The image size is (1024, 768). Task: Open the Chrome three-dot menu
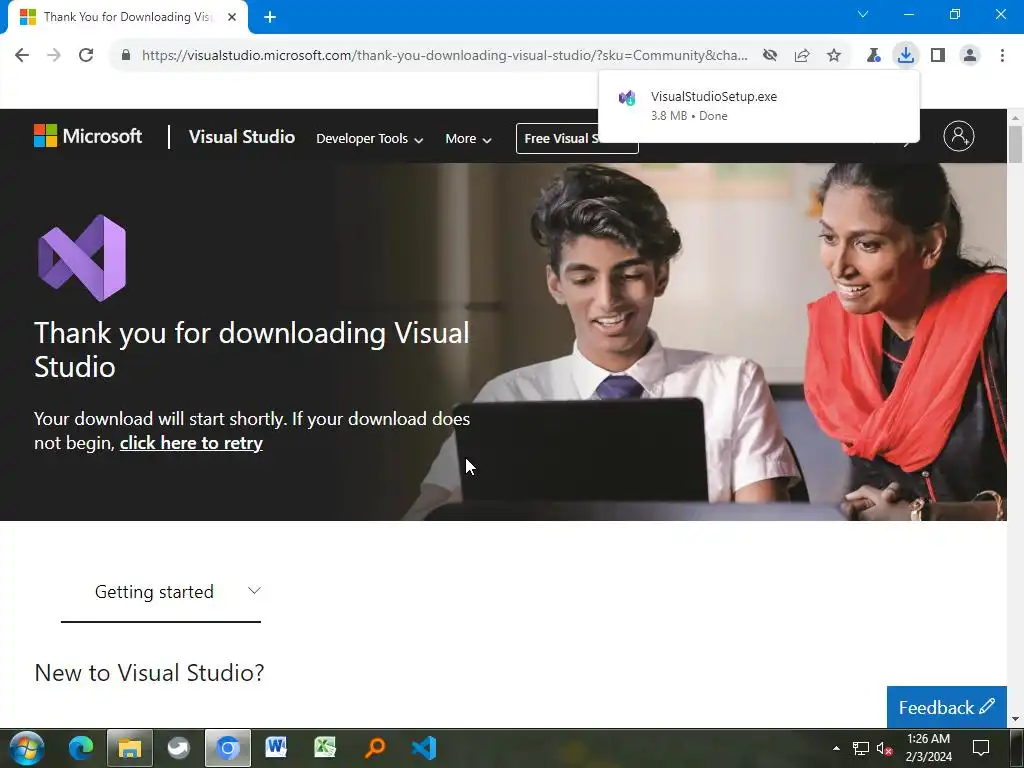tap(1002, 55)
